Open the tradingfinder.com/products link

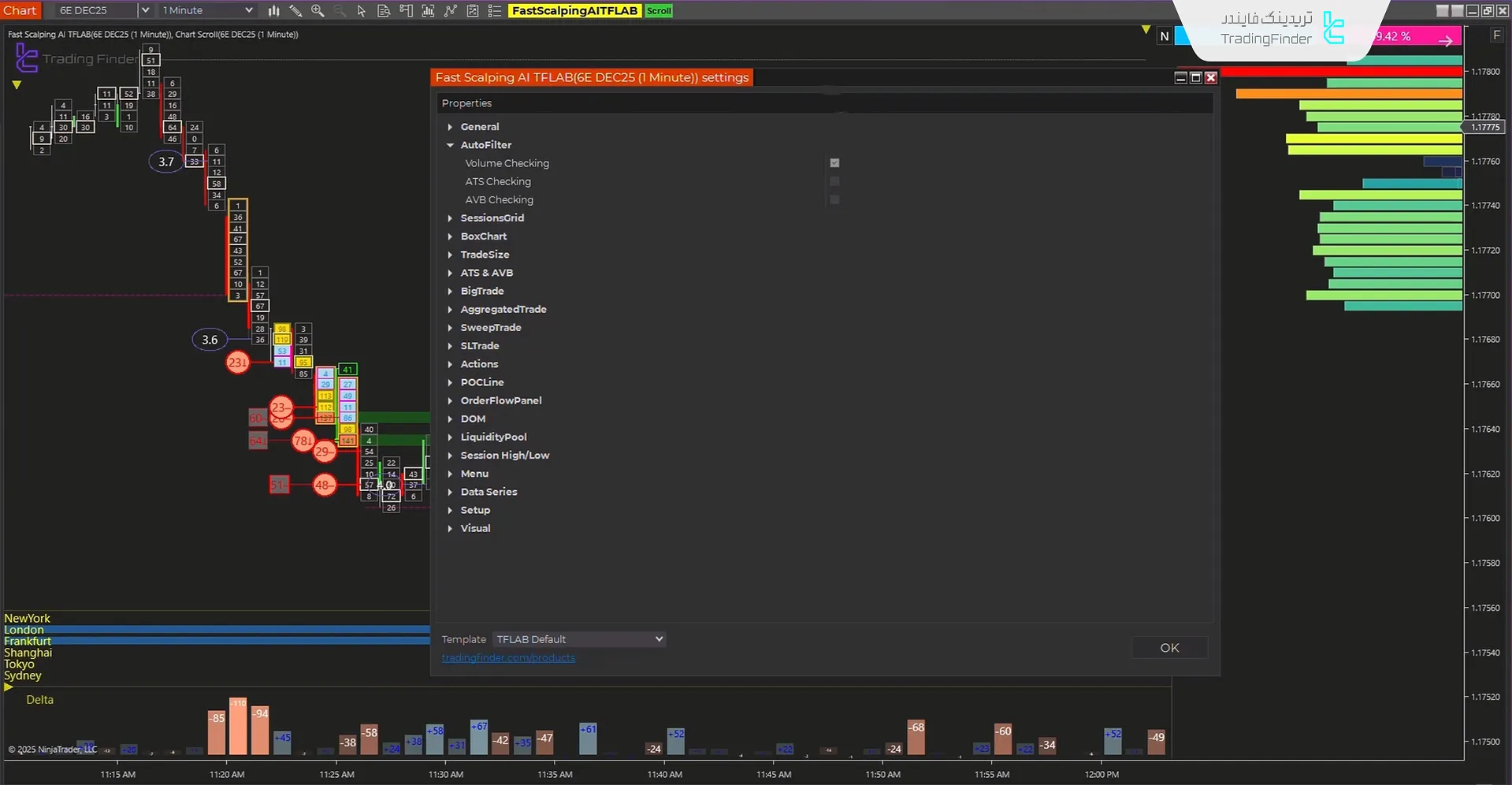pos(508,658)
